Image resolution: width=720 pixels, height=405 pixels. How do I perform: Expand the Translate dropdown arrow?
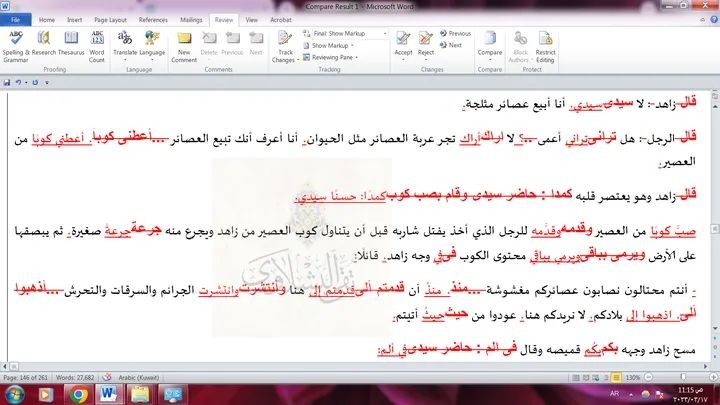point(125,60)
